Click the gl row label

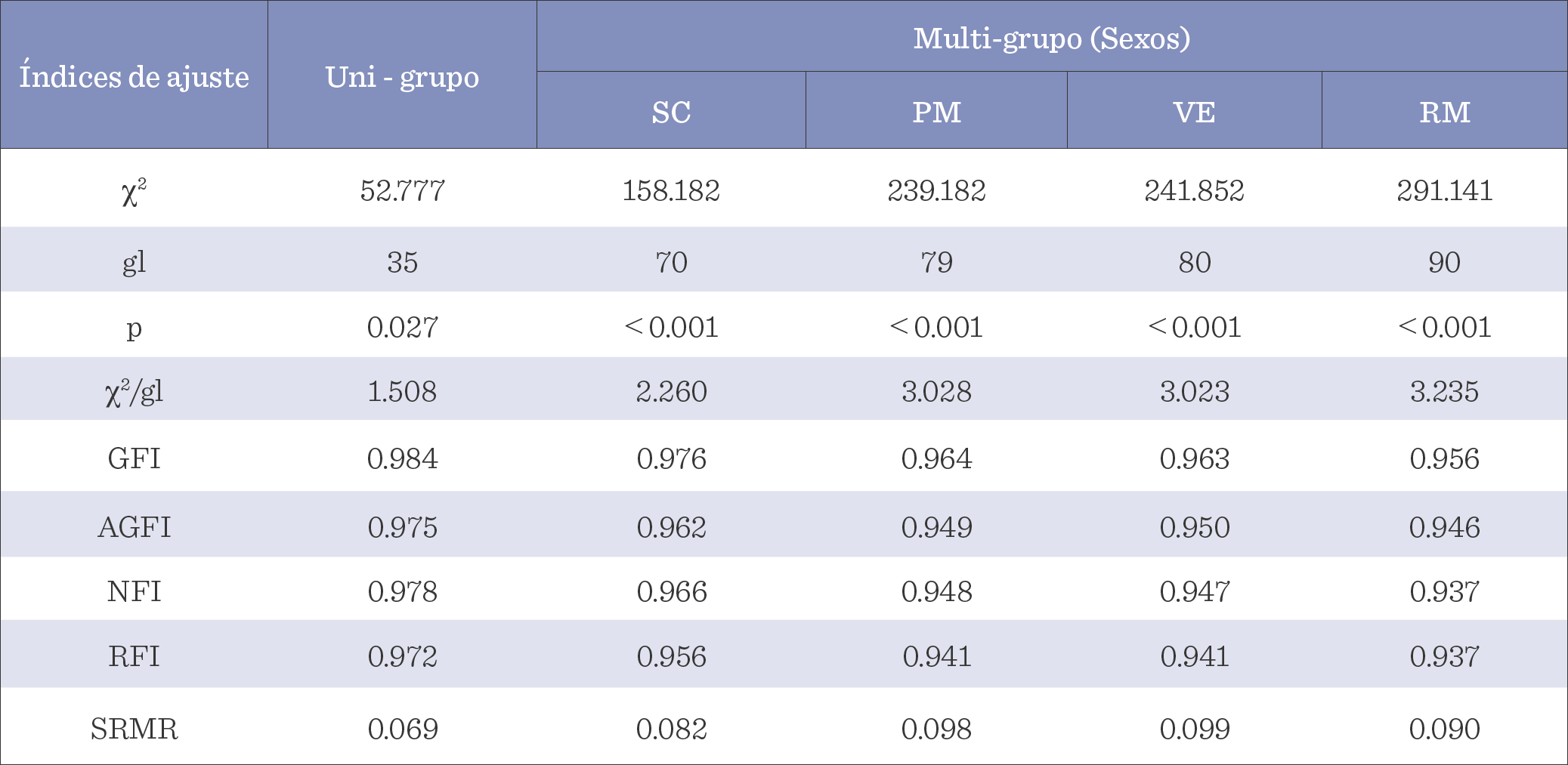134,262
